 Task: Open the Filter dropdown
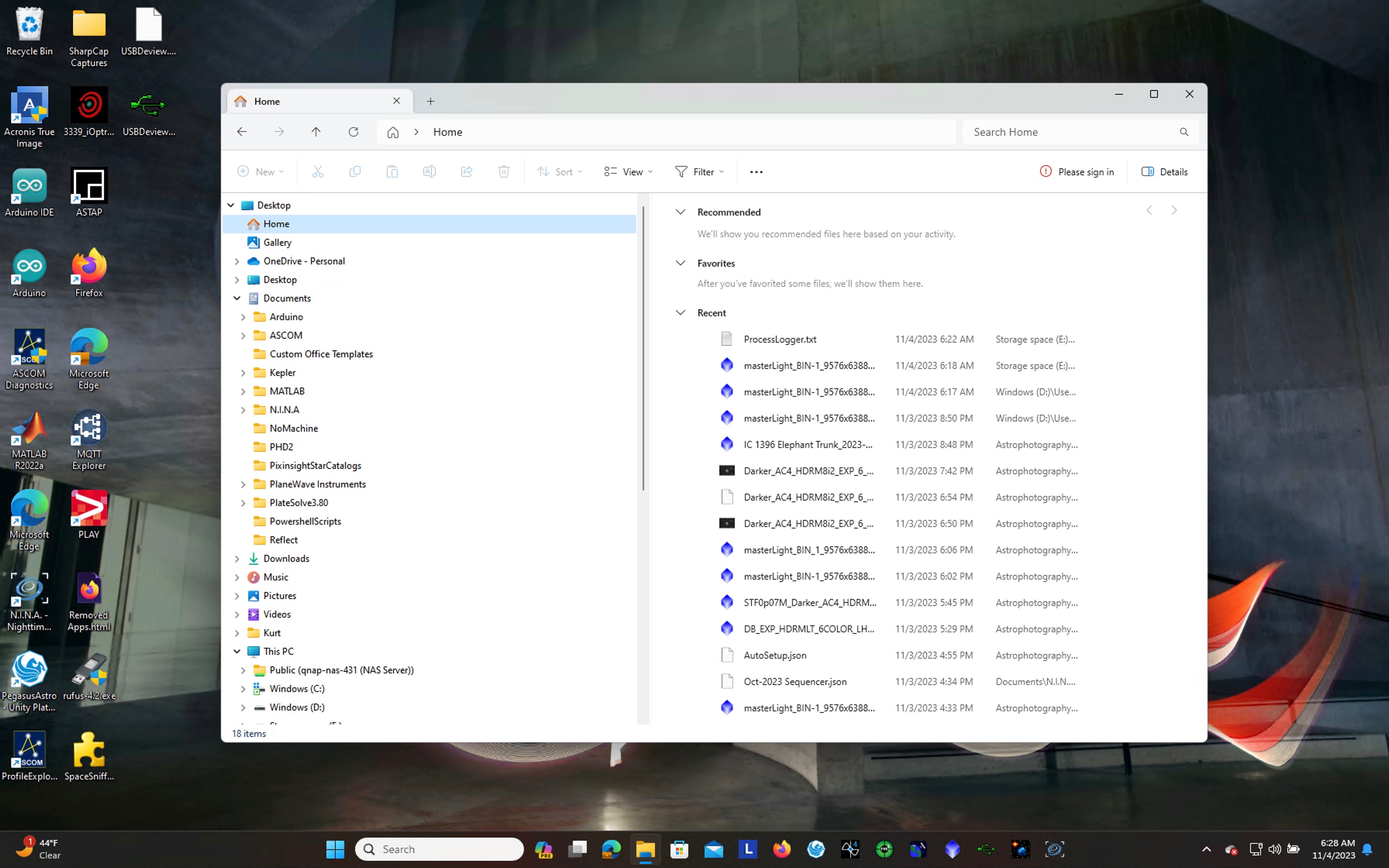pyautogui.click(x=699, y=172)
